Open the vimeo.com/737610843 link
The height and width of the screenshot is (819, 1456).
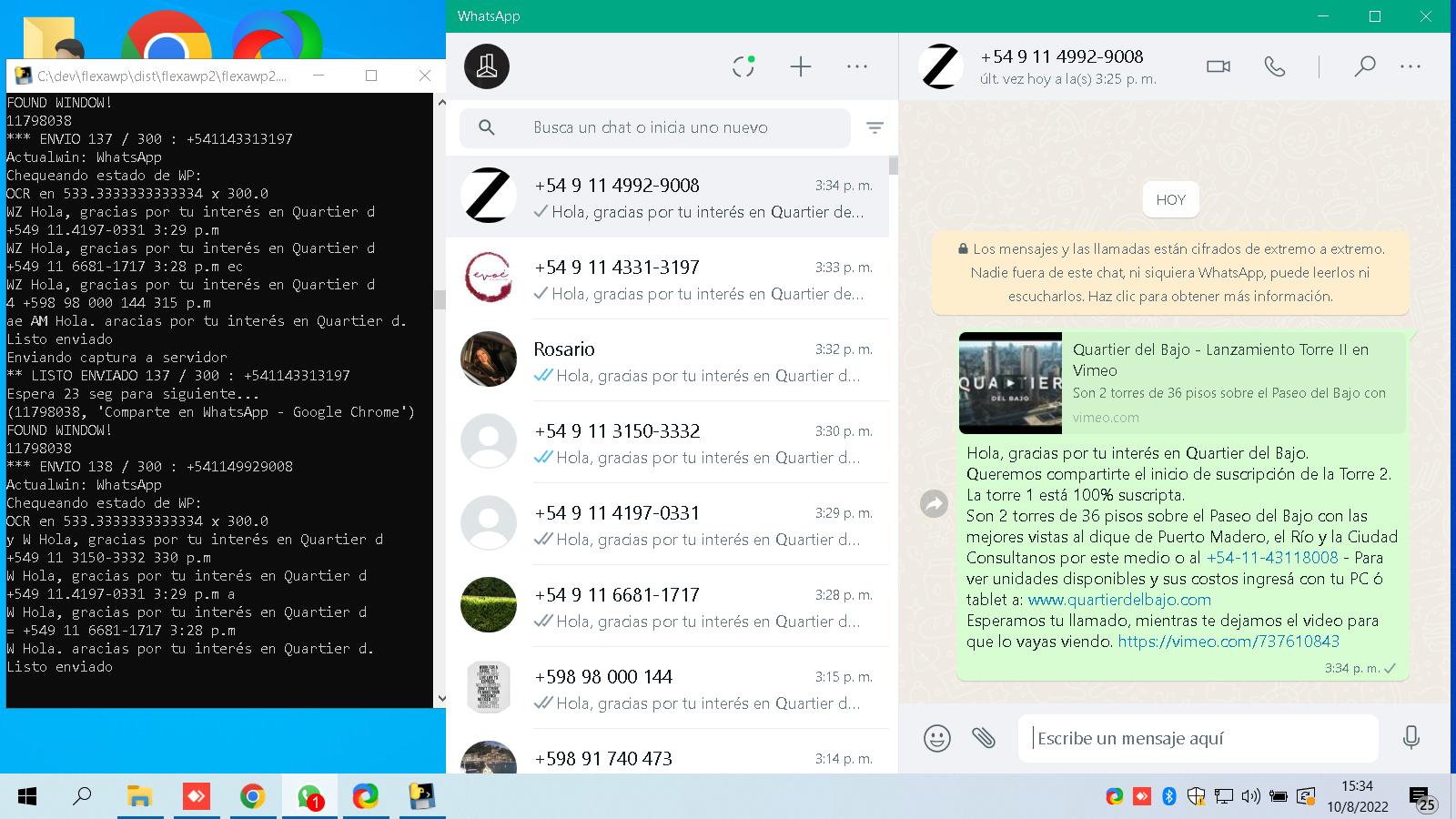[1228, 642]
